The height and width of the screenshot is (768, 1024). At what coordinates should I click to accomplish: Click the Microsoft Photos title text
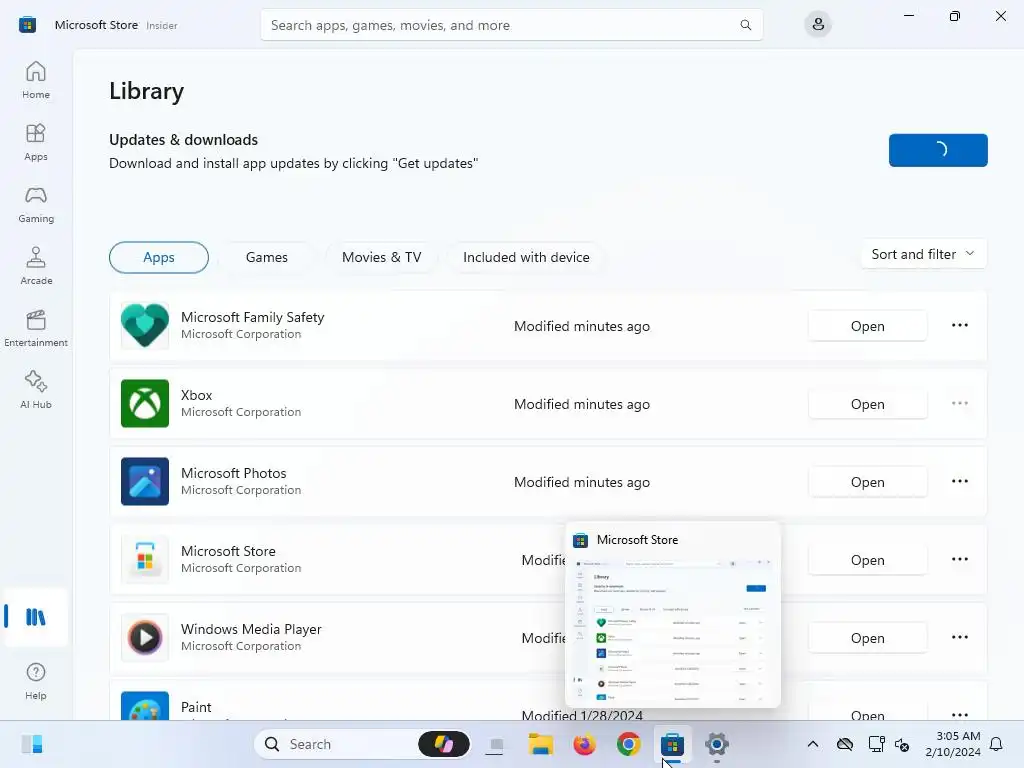[234, 473]
